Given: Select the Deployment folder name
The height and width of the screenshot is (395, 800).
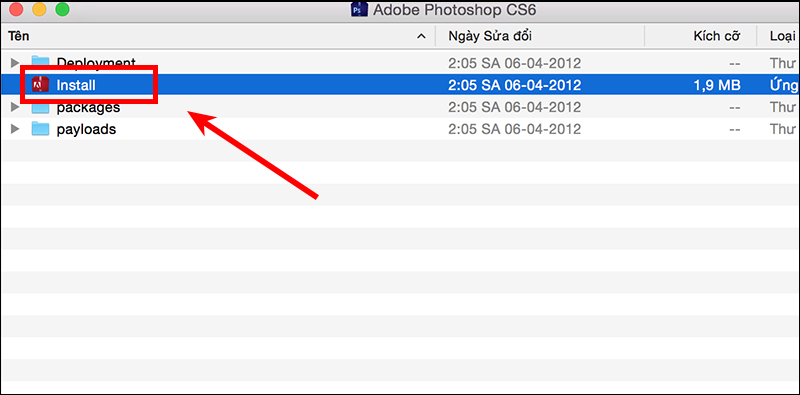Looking at the screenshot, I should pos(96,63).
